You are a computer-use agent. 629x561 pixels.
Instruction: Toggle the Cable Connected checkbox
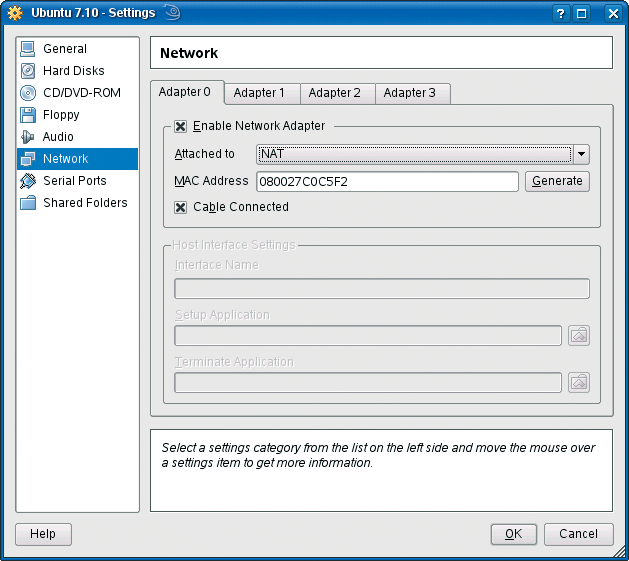click(x=181, y=207)
